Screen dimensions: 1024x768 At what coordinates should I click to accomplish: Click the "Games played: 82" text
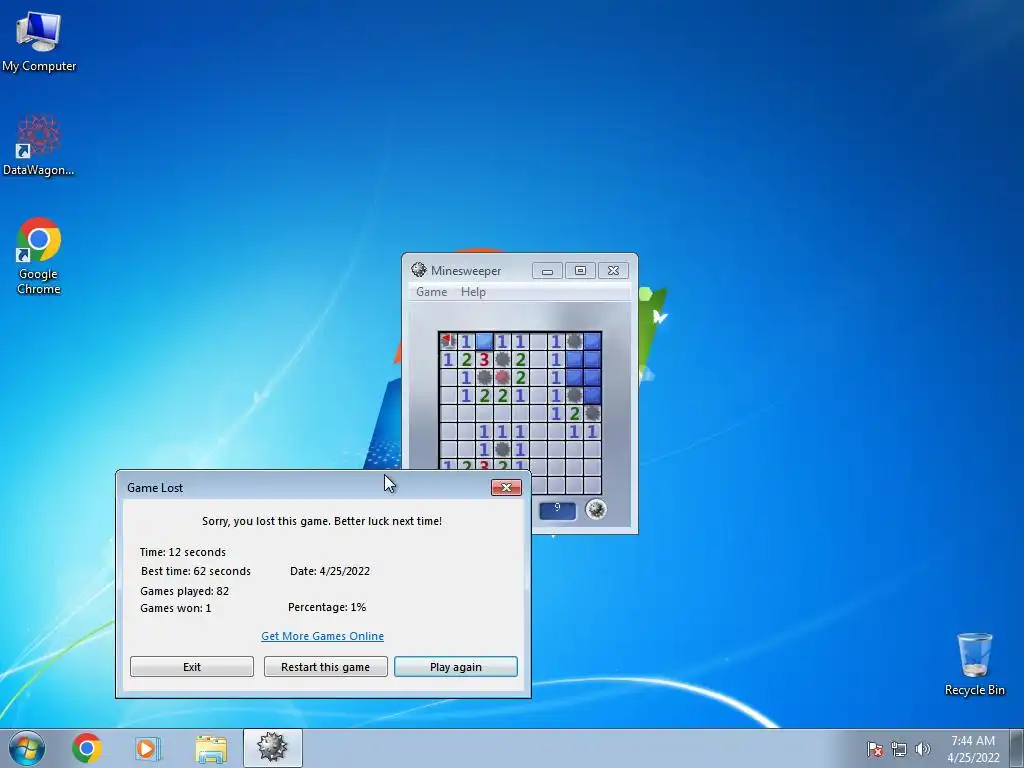click(185, 591)
